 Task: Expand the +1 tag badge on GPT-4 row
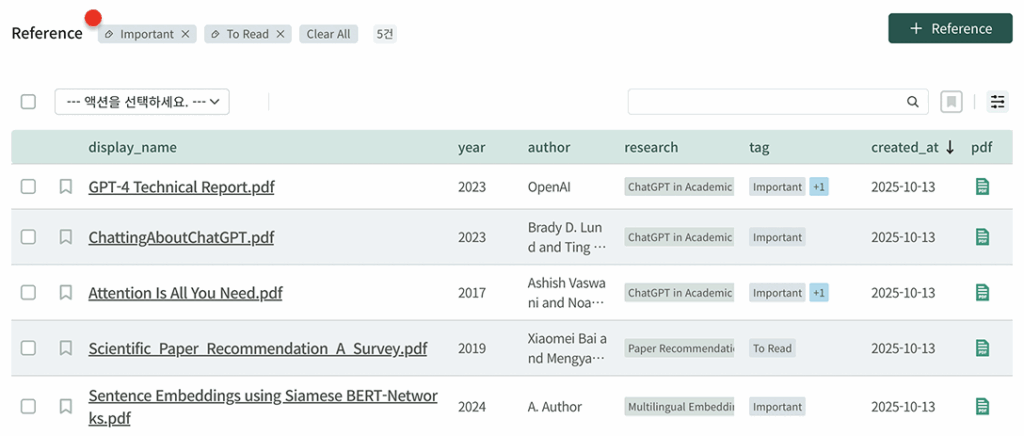click(819, 187)
